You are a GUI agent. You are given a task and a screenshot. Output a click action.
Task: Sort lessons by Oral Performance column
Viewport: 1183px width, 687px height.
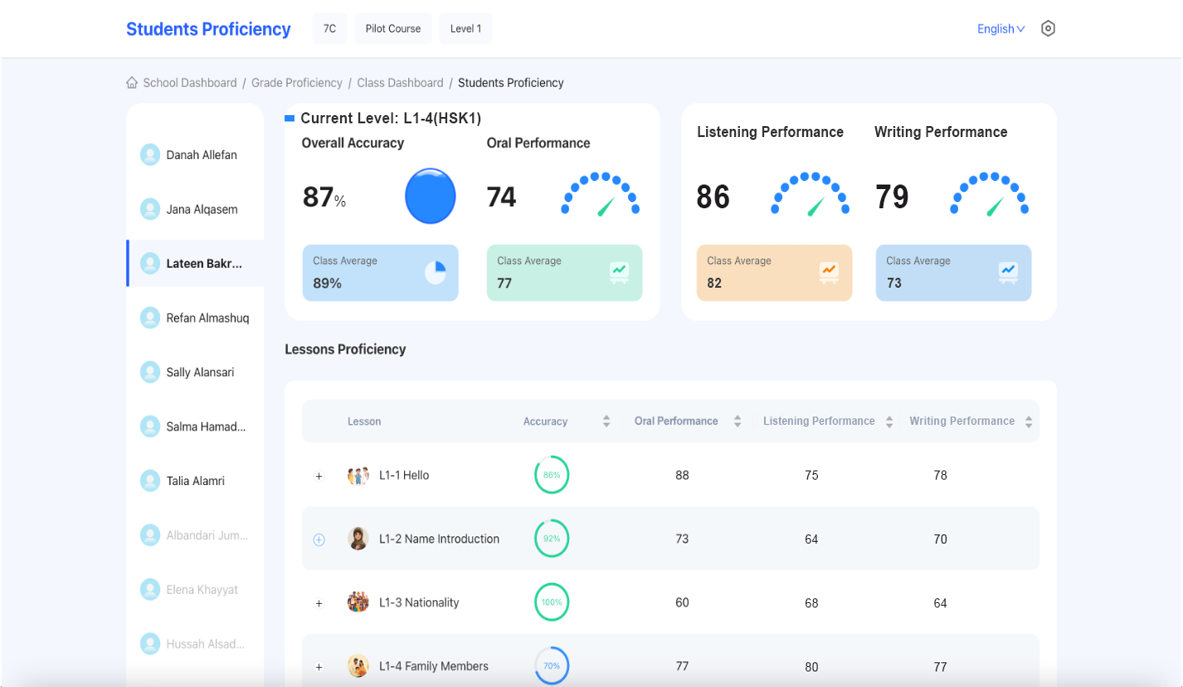click(738, 422)
